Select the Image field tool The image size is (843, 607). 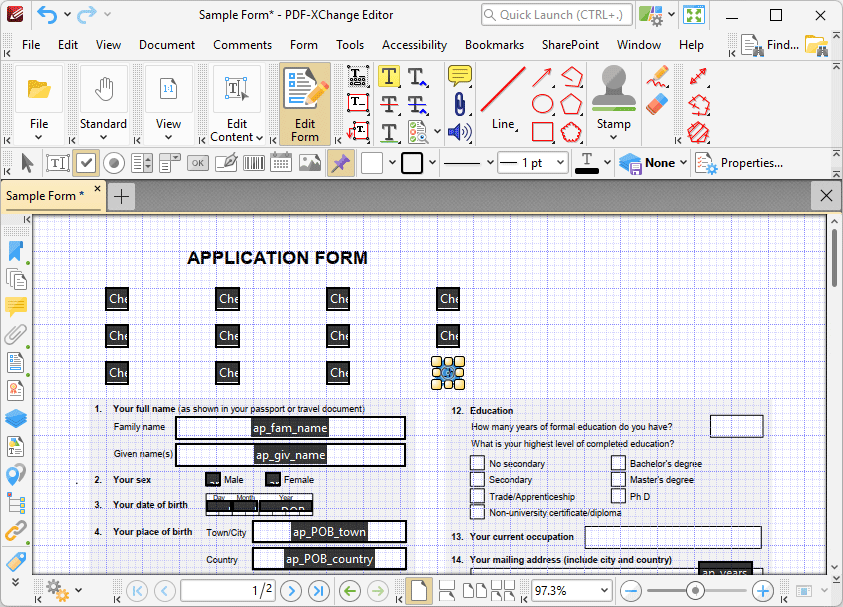pos(310,163)
